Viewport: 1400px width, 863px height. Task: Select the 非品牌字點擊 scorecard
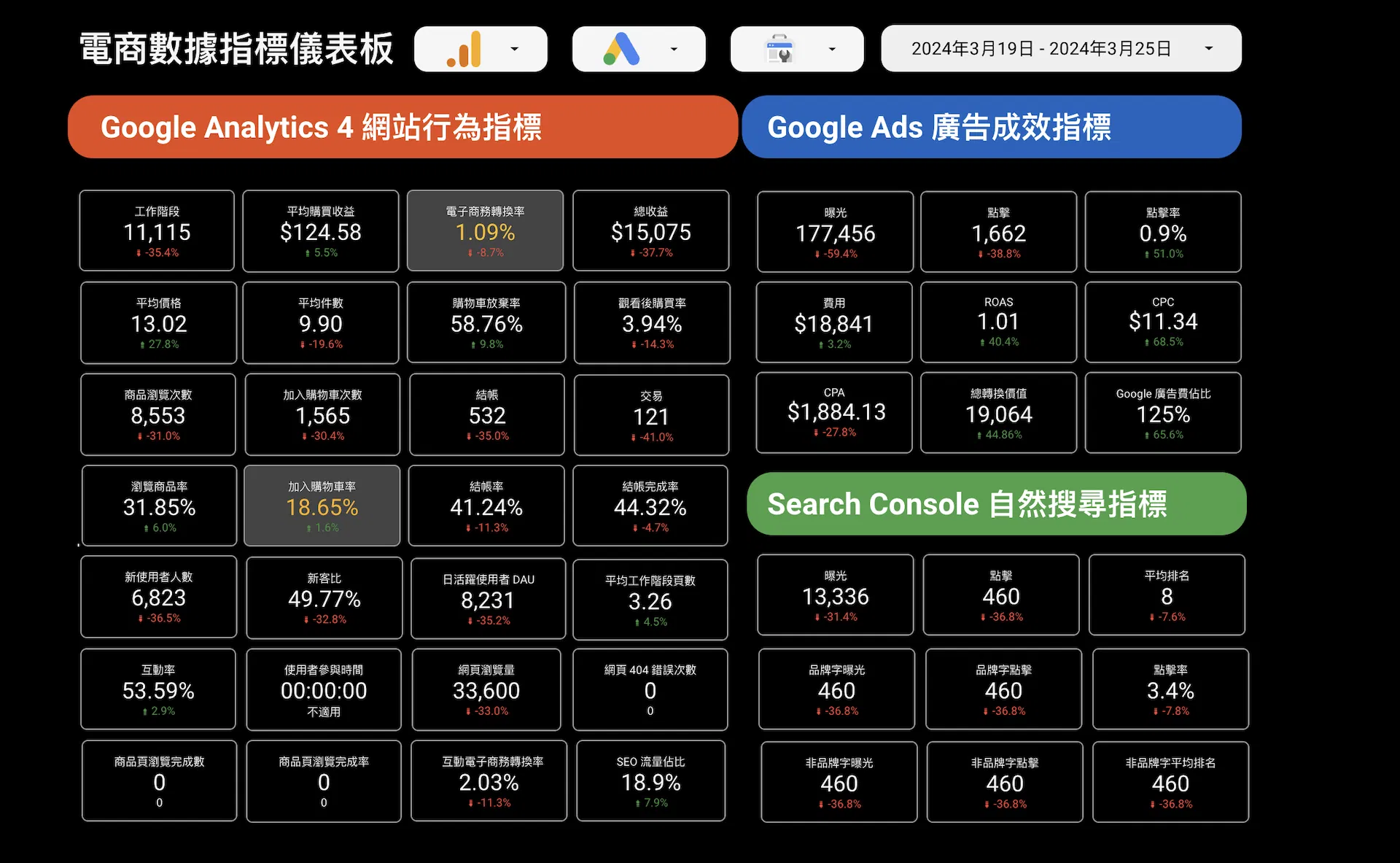pyautogui.click(x=1005, y=781)
